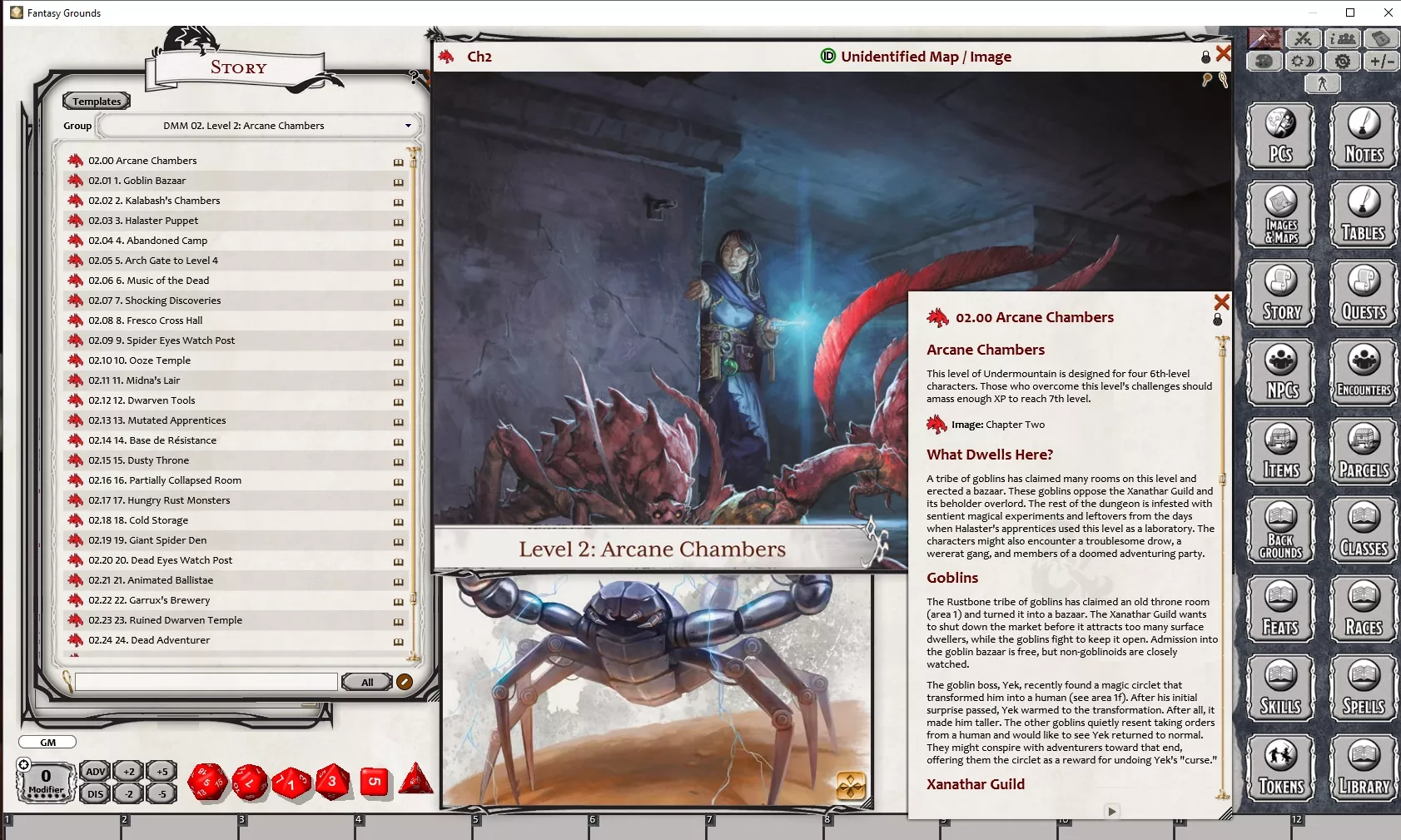The width and height of the screenshot is (1401, 840).
Task: Open the Notes sidebar button
Action: click(x=1364, y=136)
